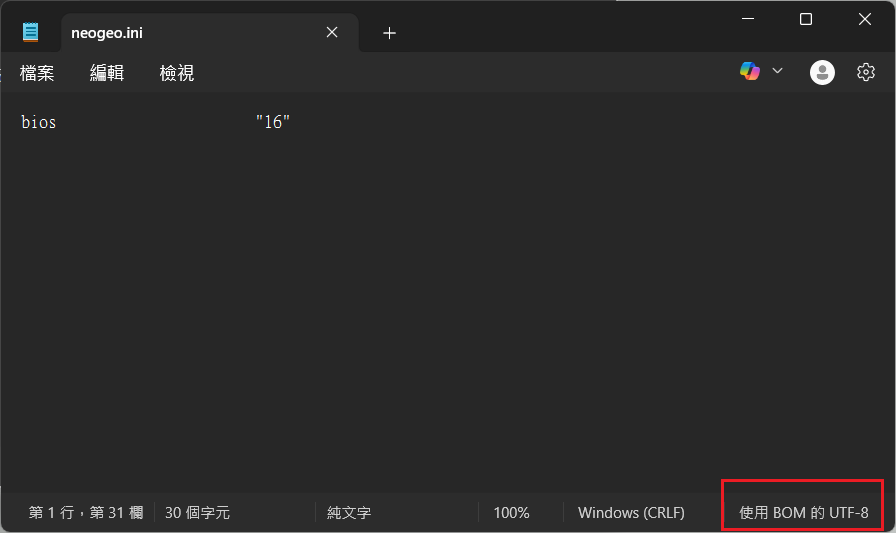Viewport: 896px width, 533px height.
Task: Click the 100% zoom level indicator
Action: (x=511, y=512)
